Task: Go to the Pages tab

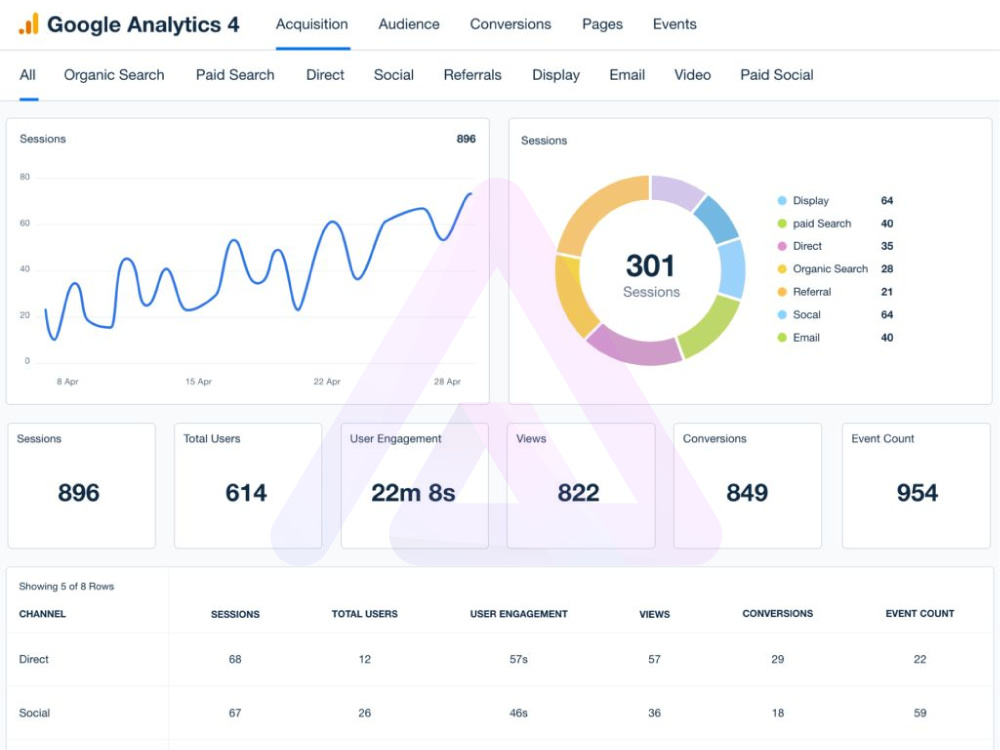Action: click(602, 24)
